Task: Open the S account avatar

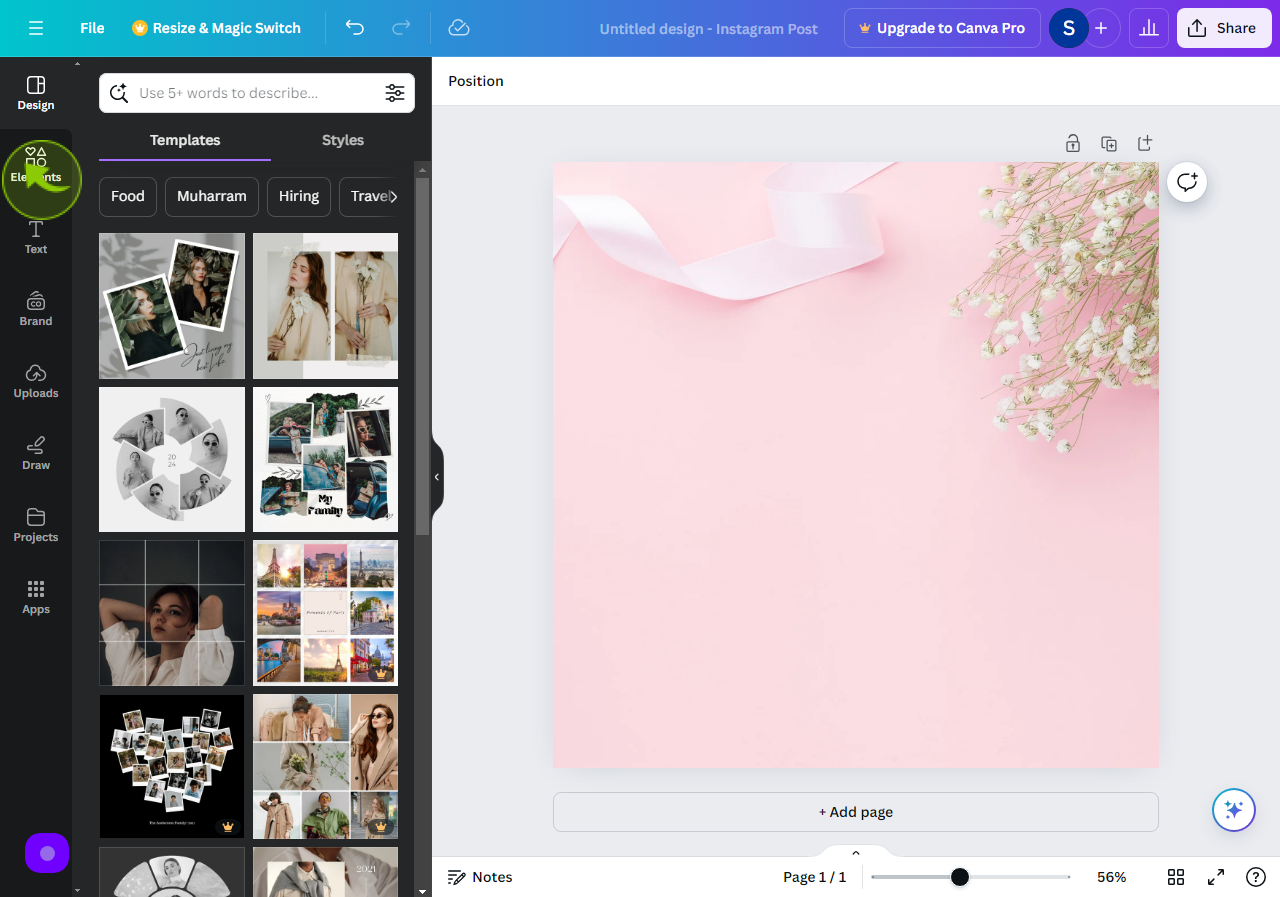Action: pos(1068,28)
